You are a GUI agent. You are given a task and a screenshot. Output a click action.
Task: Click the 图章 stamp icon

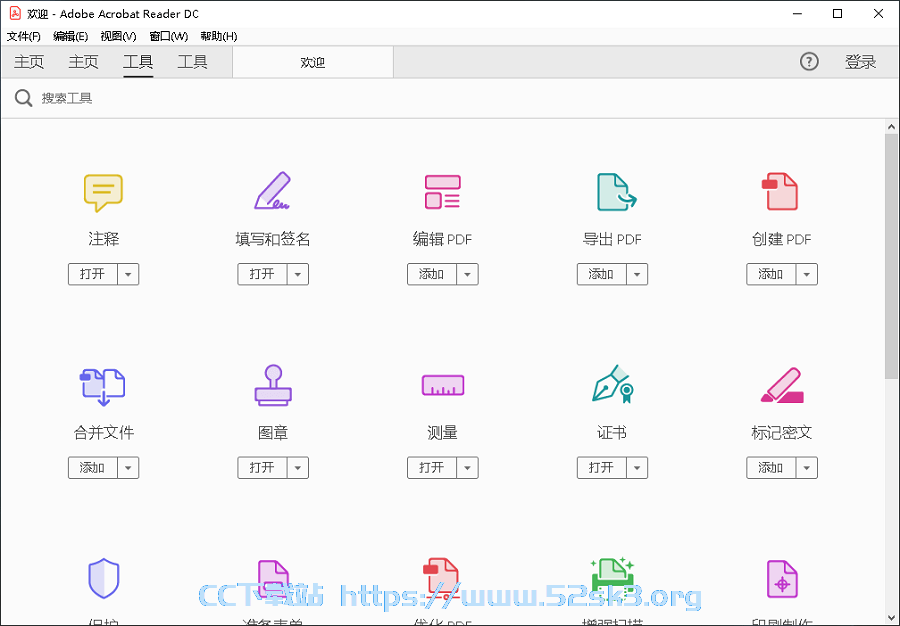273,386
